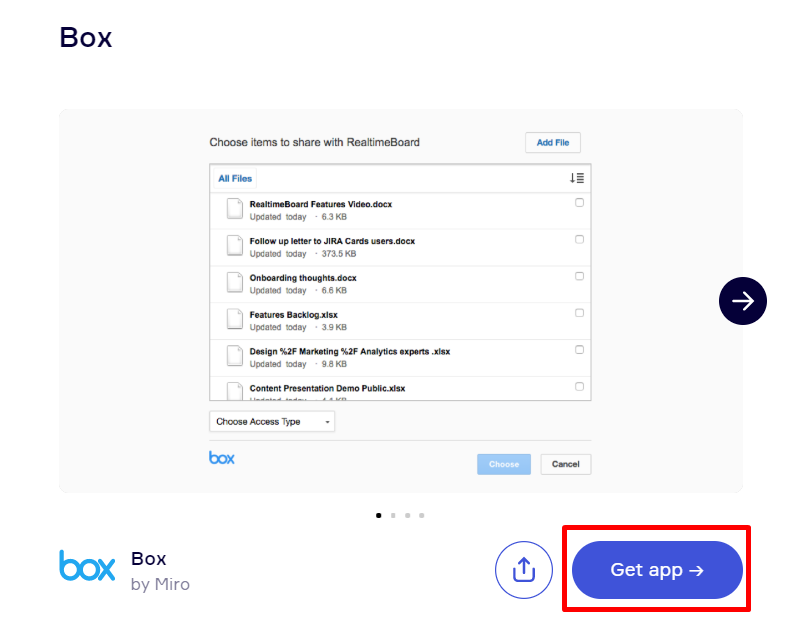804x634 pixels.
Task: Click the share/upload icon button
Action: pos(523,570)
